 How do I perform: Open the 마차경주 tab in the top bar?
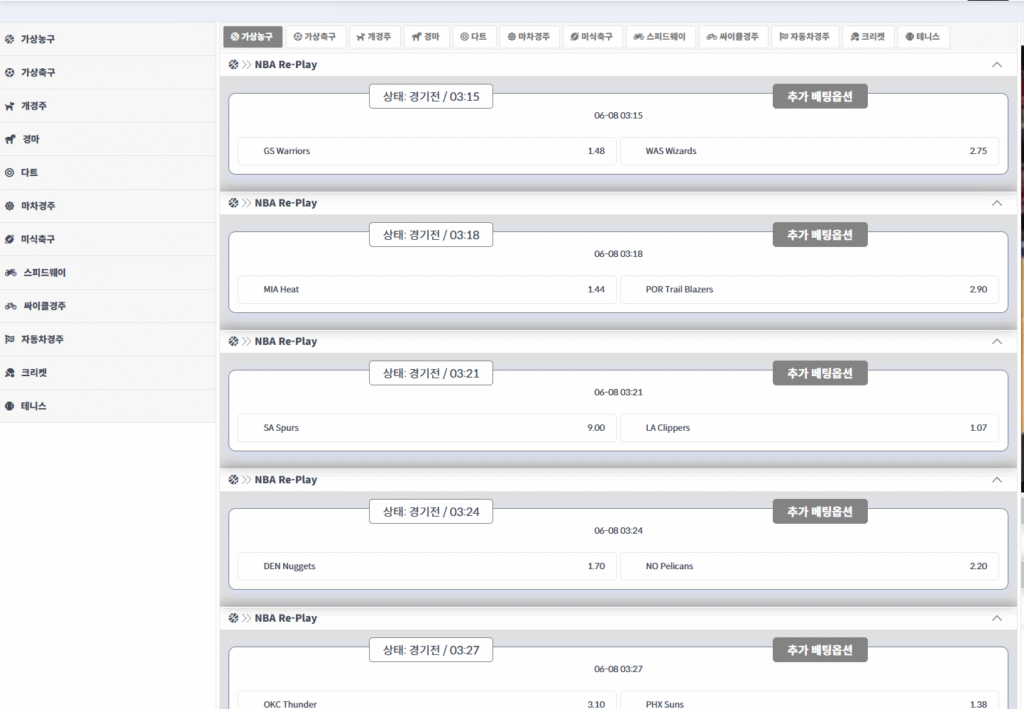pyautogui.click(x=529, y=37)
